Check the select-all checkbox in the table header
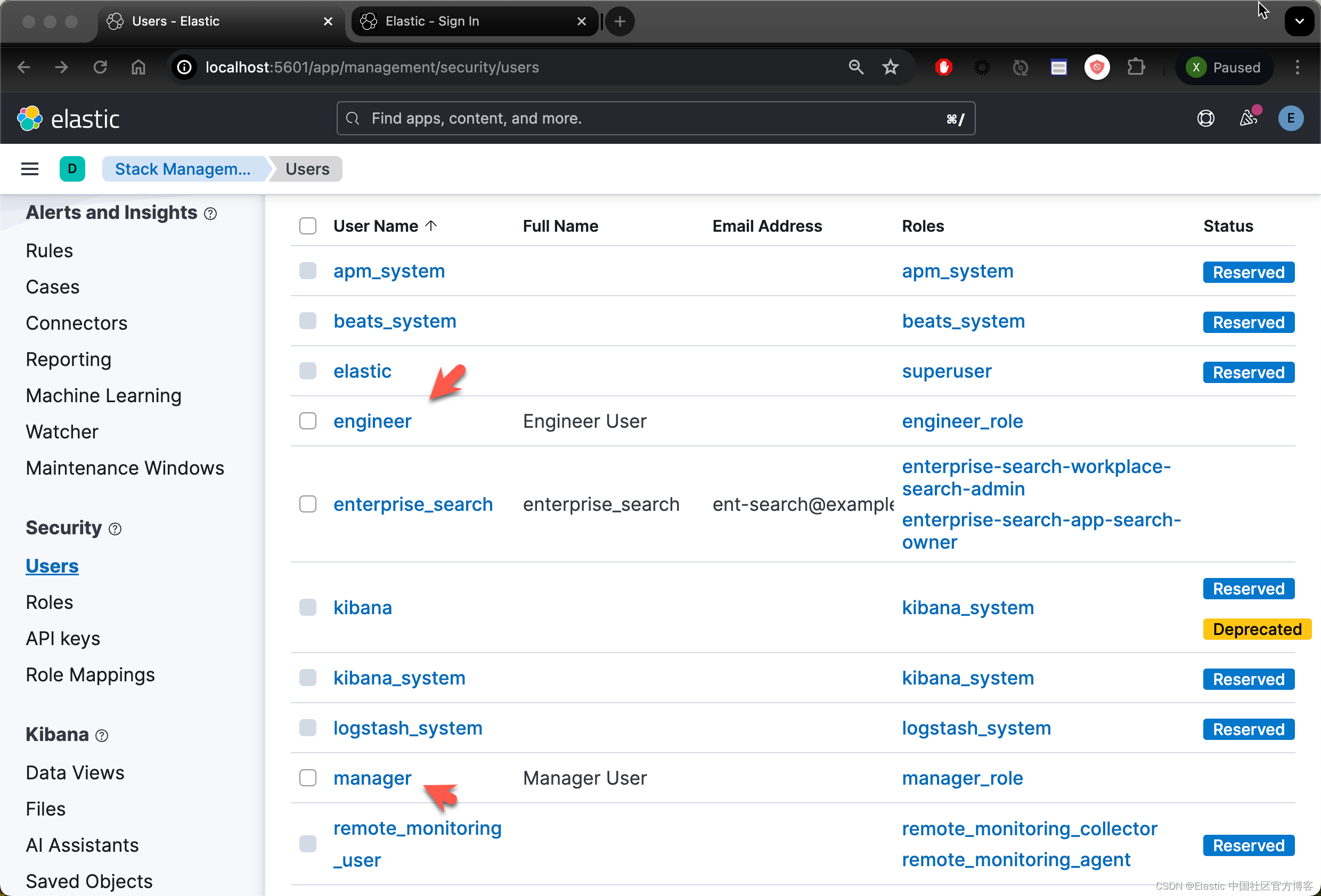1321x896 pixels. [x=307, y=226]
